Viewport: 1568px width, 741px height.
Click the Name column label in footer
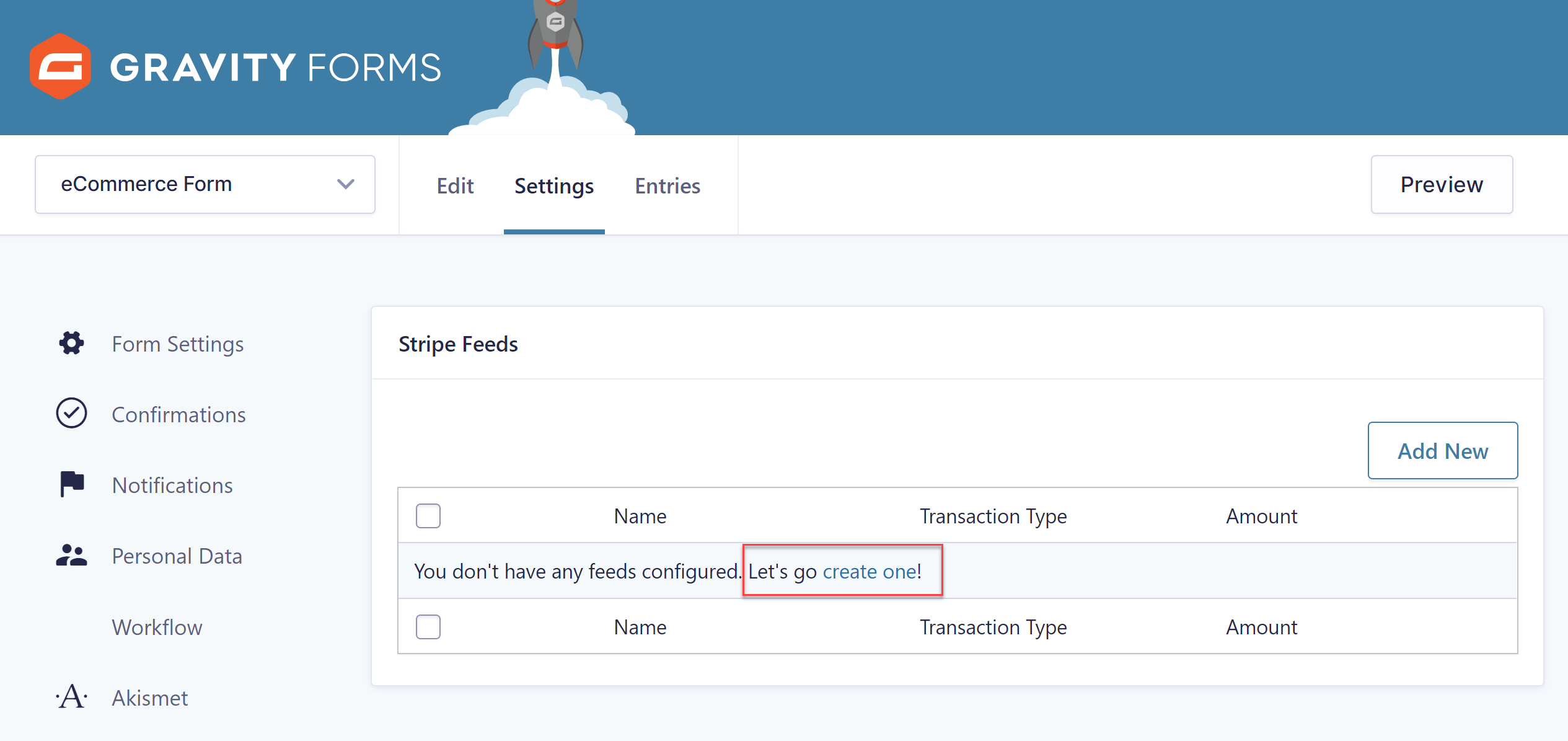pyautogui.click(x=640, y=627)
